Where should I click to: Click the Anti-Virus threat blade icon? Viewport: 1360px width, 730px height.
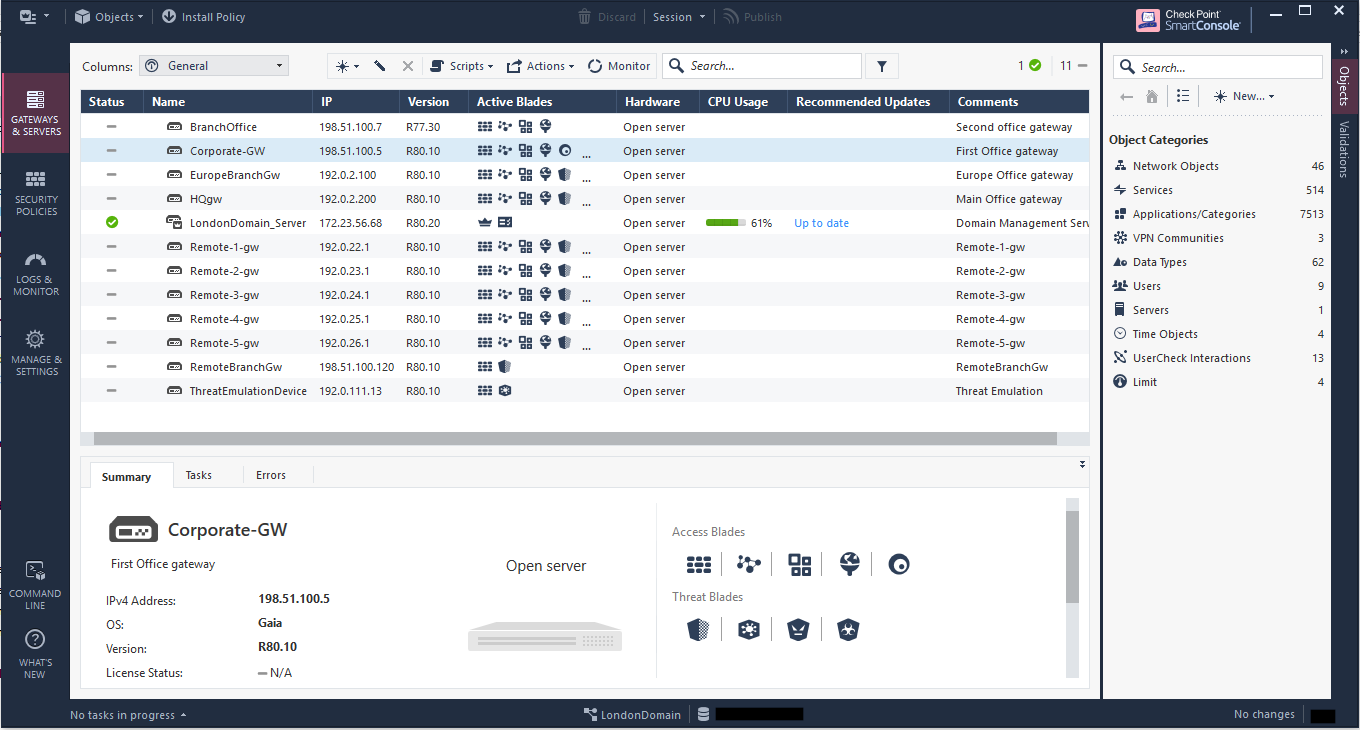point(798,630)
